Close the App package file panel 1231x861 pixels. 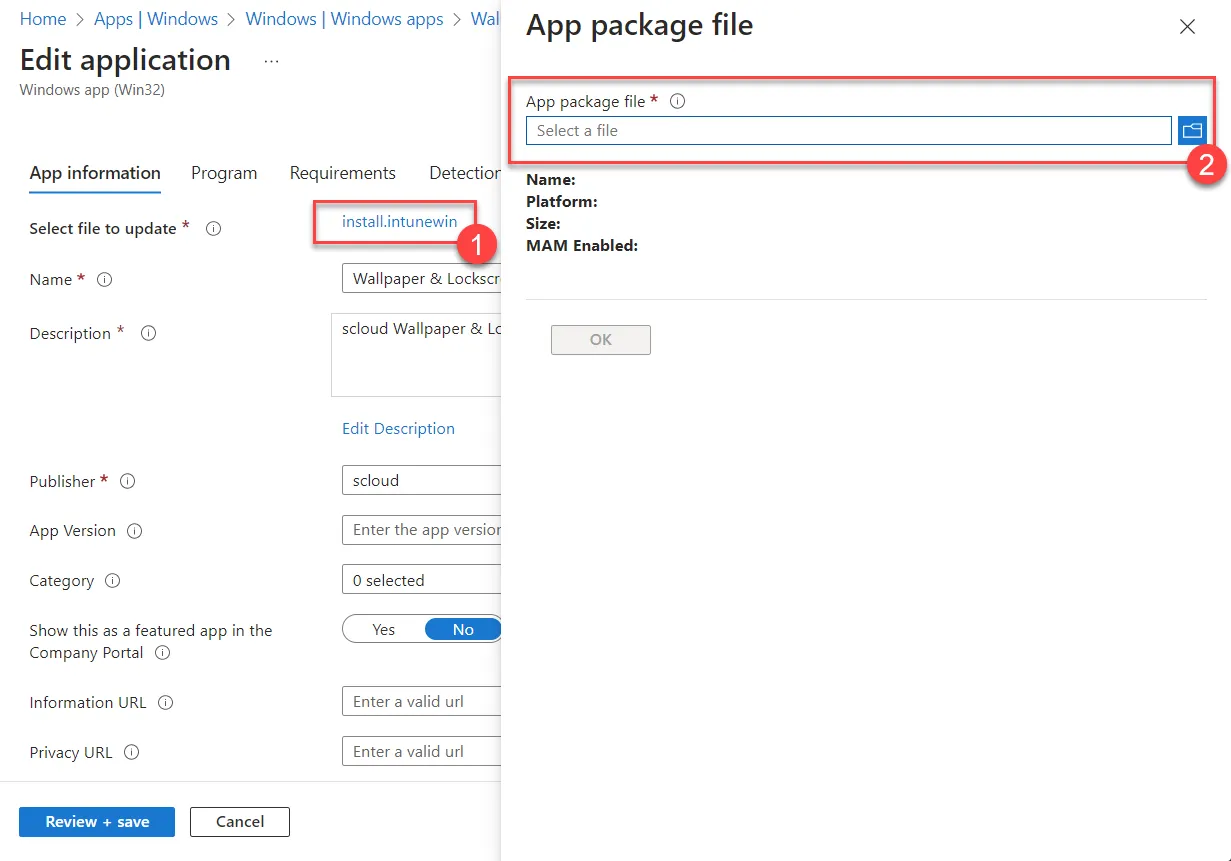(1187, 27)
